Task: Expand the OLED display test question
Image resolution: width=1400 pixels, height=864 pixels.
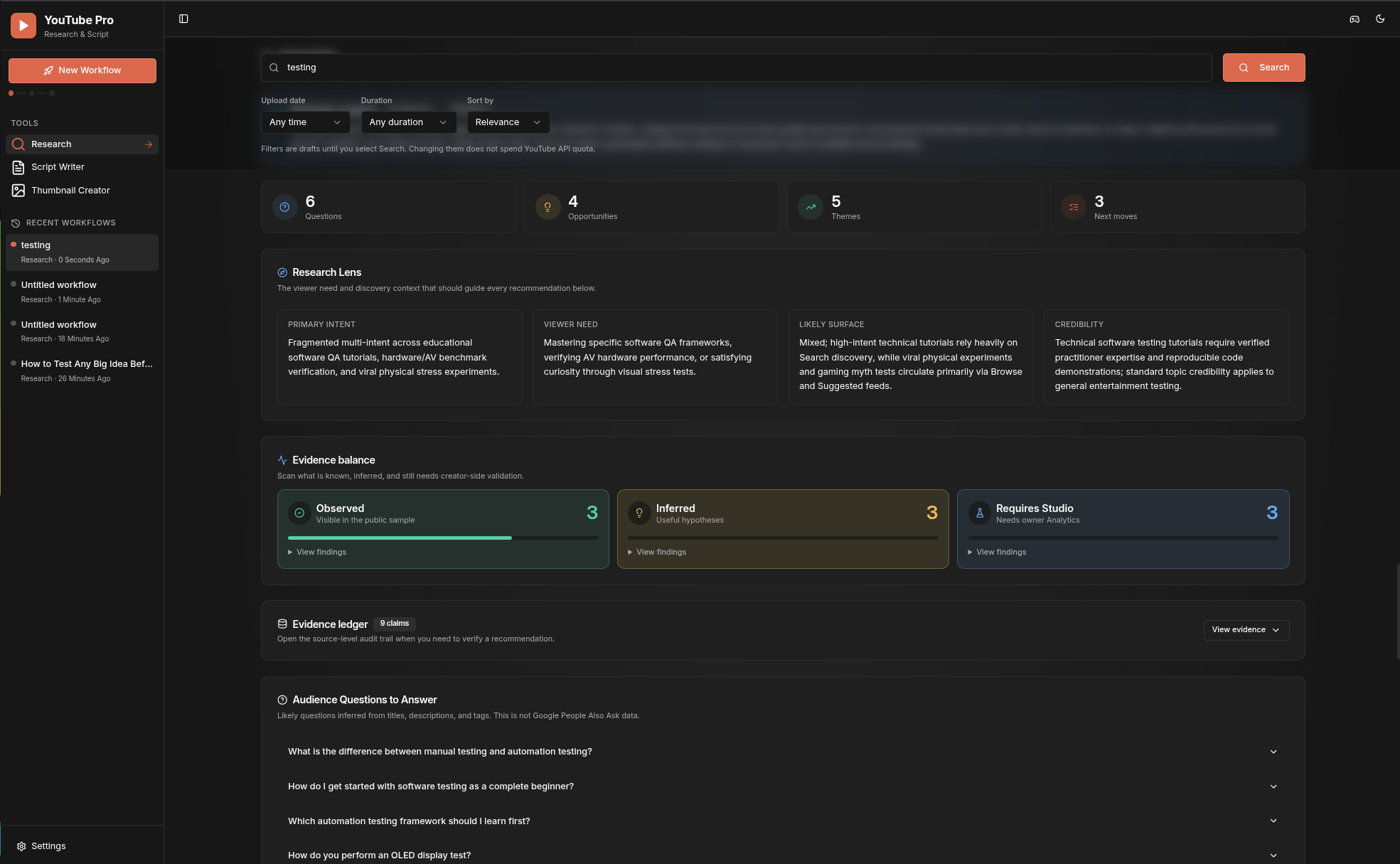Action: click(783, 855)
